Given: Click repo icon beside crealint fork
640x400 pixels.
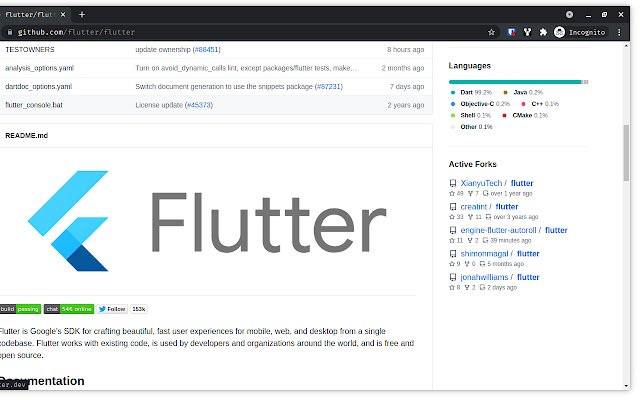Looking at the screenshot, I should (x=453, y=207).
